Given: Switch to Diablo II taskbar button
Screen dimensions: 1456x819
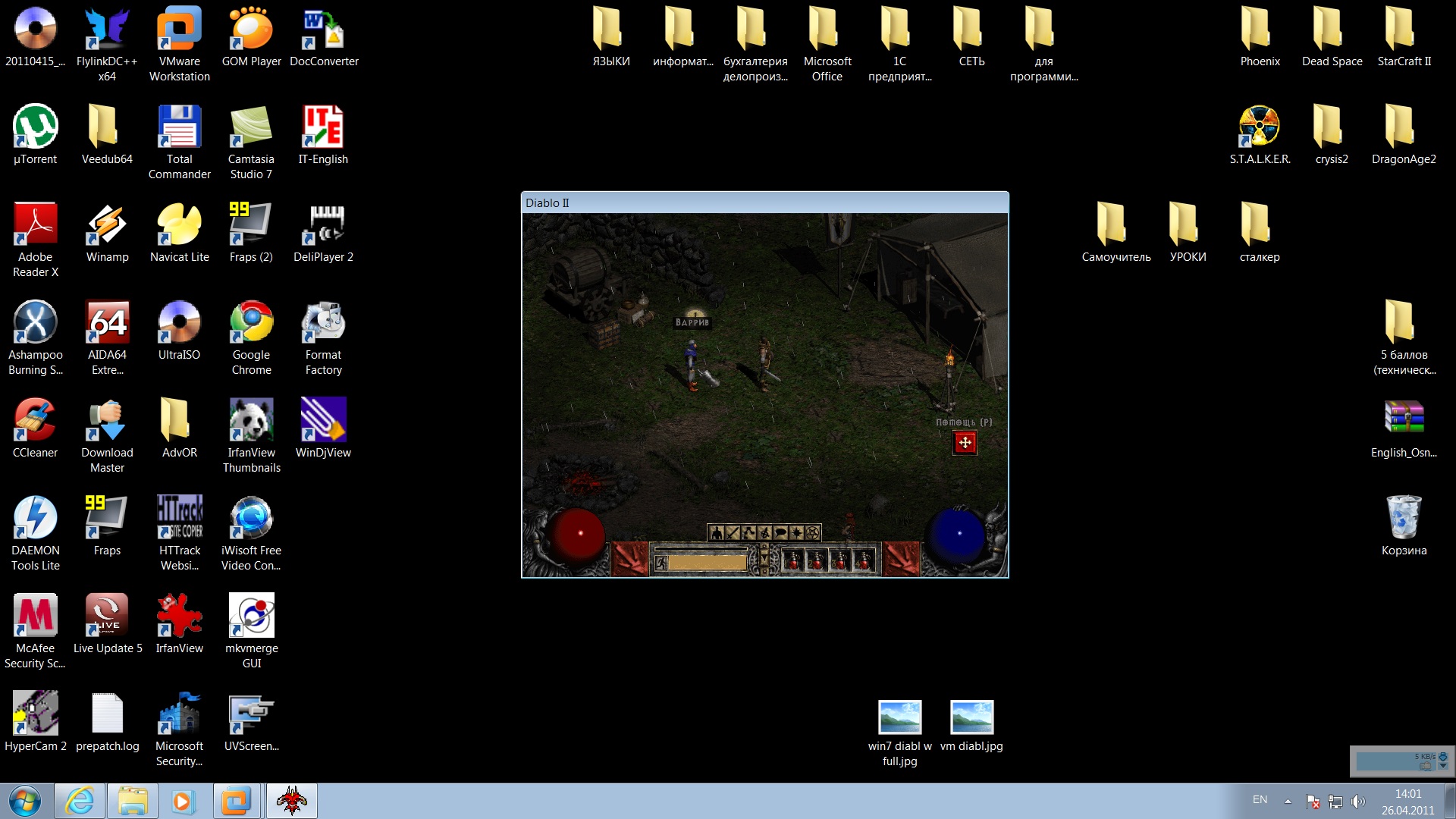Looking at the screenshot, I should pos(292,801).
